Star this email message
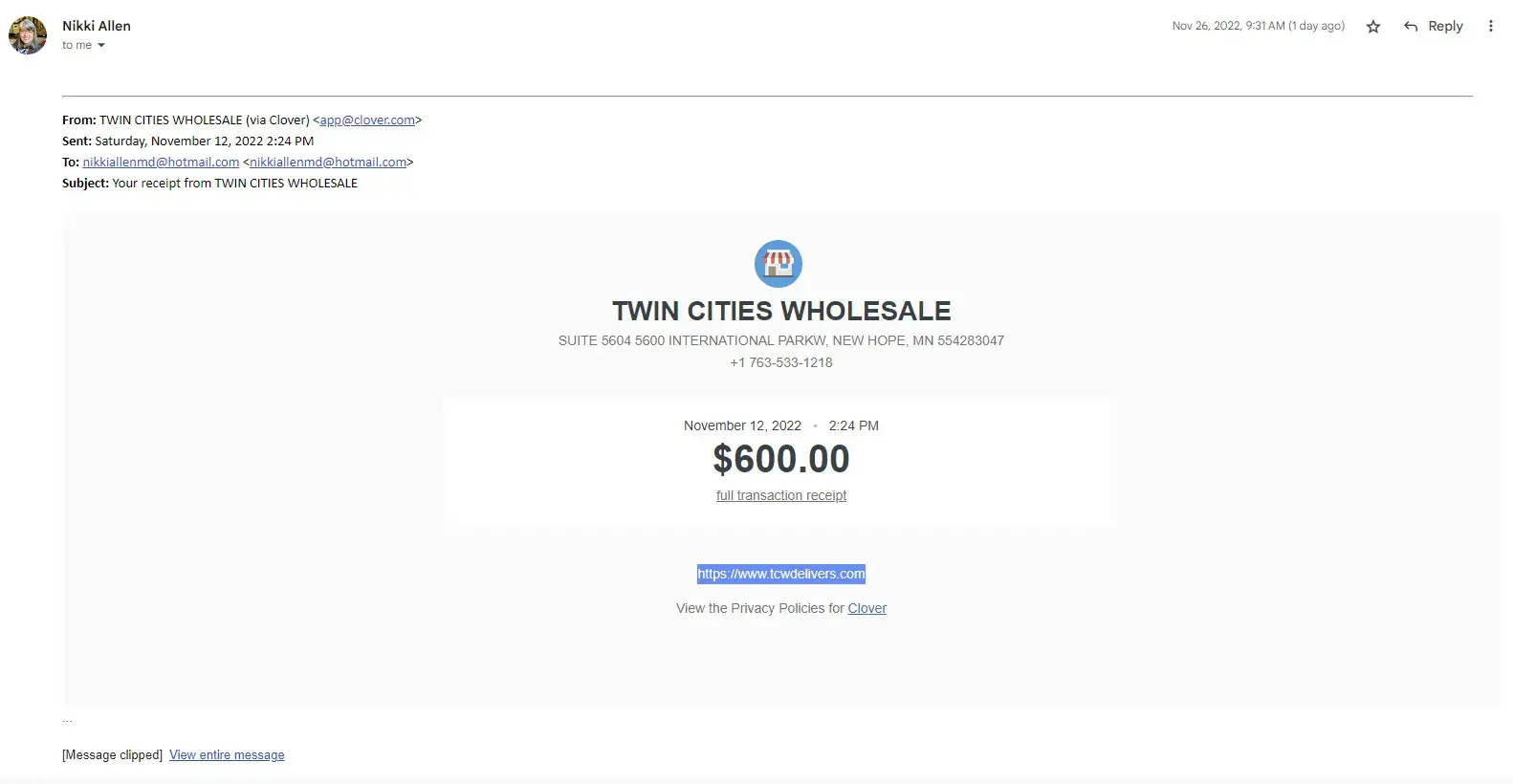Screen dimensions: 1513x784 [x=1373, y=27]
